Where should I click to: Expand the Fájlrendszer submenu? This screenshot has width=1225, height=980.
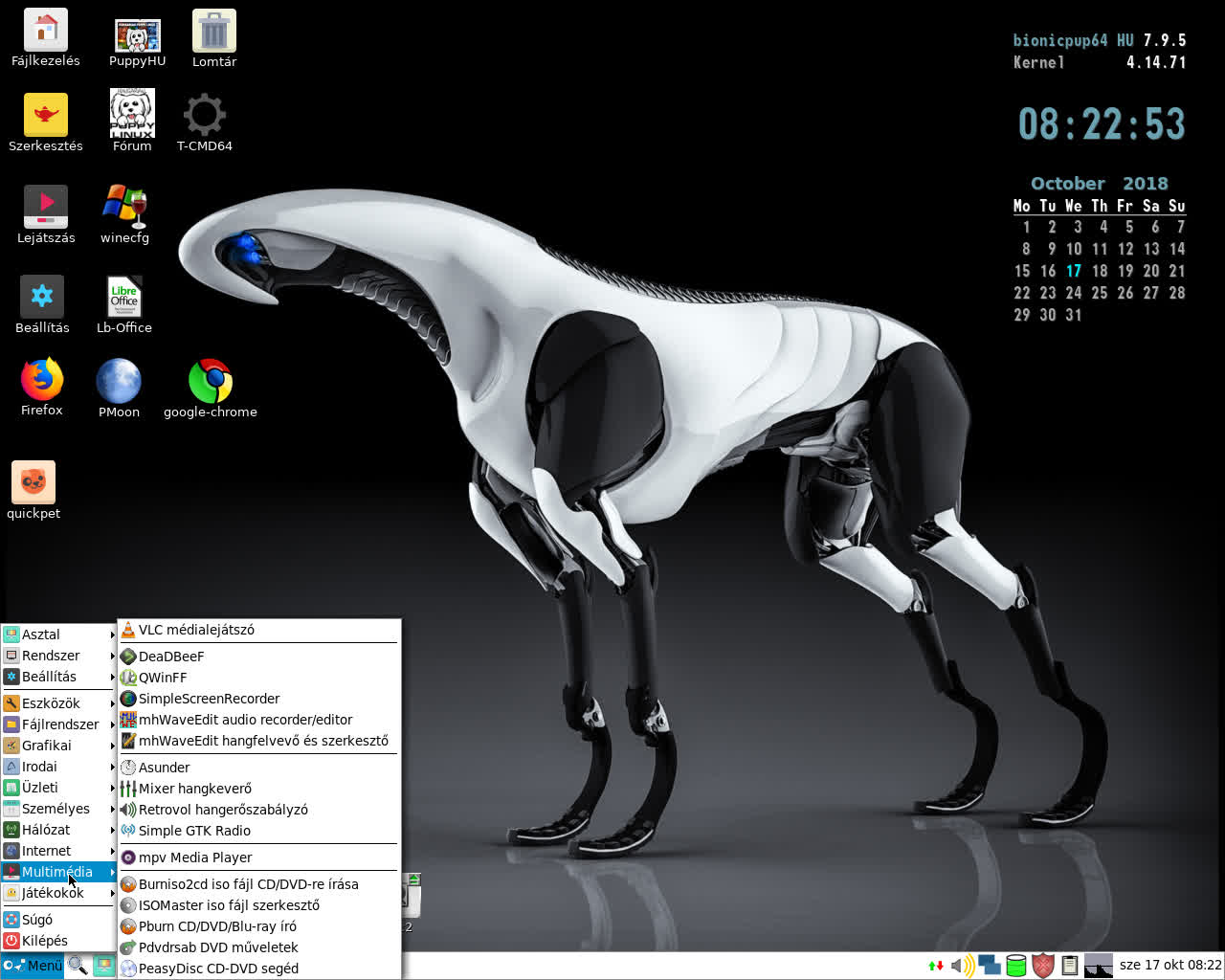pos(58,724)
